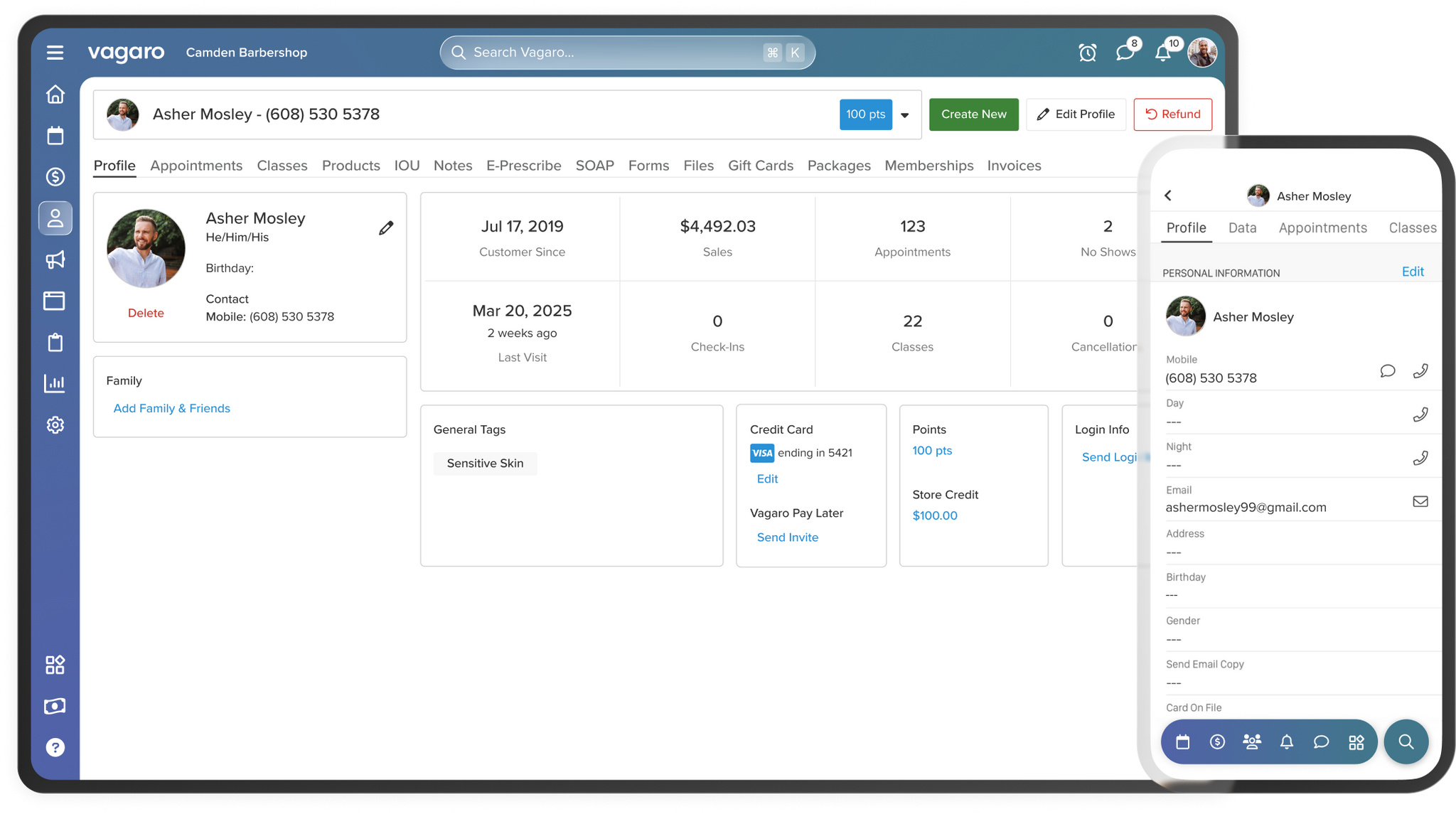Open apps grid in mobile bottom bar
Image resolution: width=1456 pixels, height=814 pixels.
[x=1356, y=742]
